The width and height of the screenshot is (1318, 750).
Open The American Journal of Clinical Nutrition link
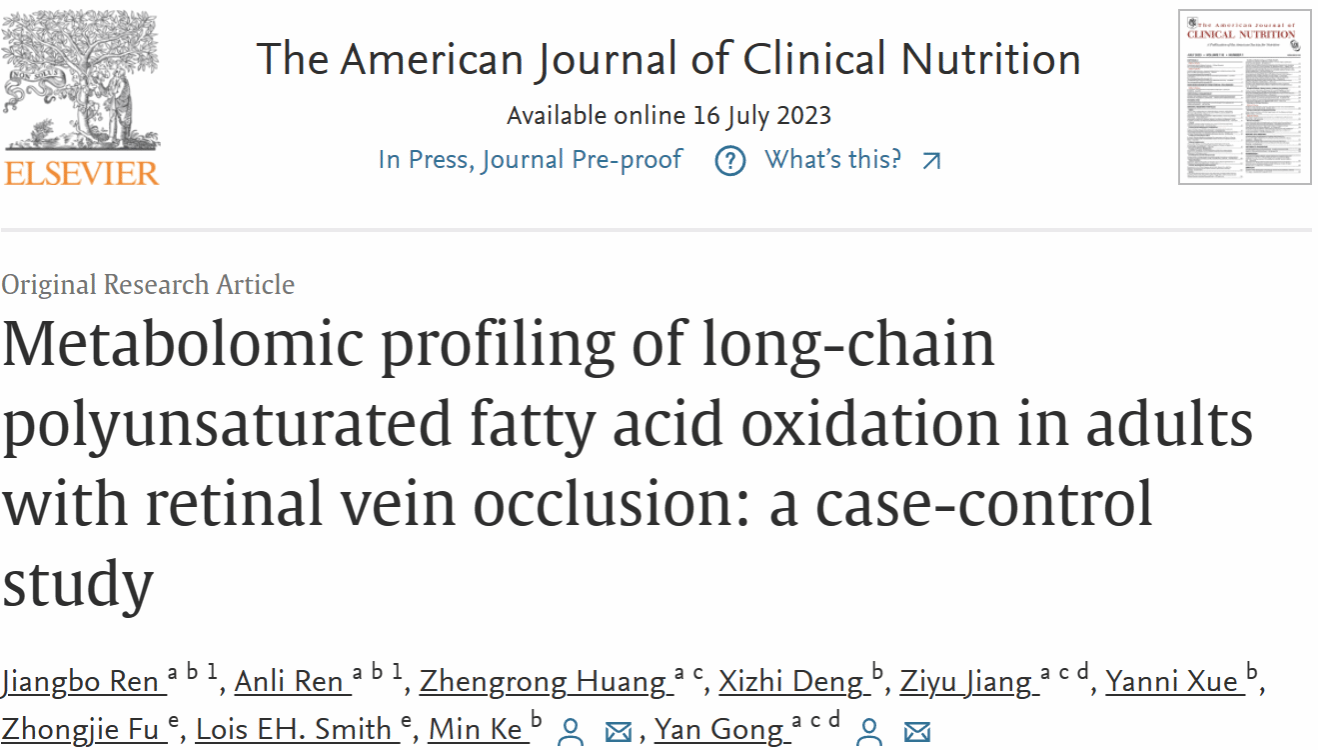click(668, 59)
